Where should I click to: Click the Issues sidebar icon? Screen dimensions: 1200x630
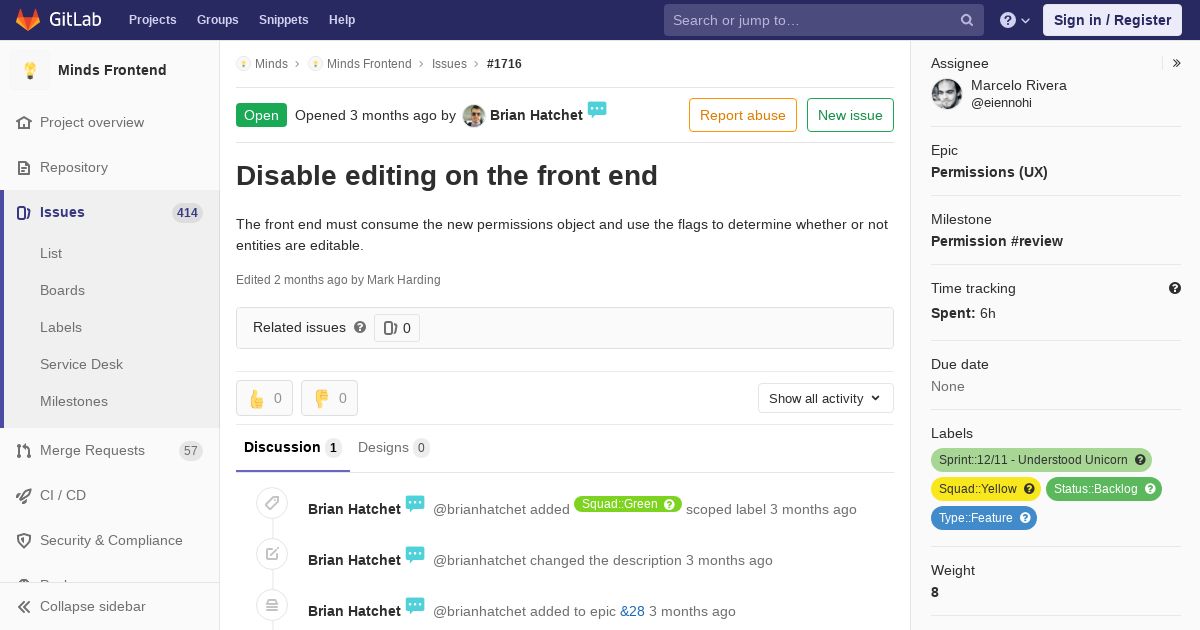(x=24, y=212)
